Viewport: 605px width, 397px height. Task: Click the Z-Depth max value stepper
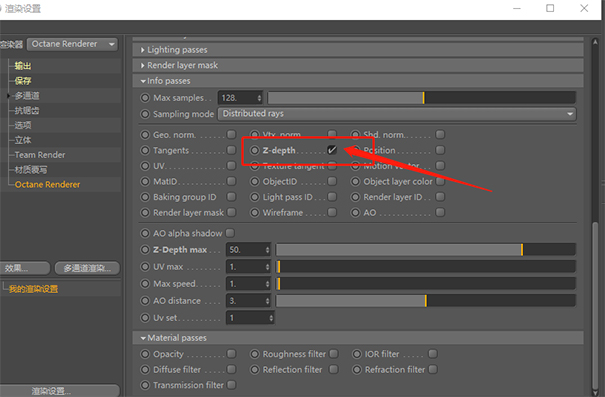point(267,250)
